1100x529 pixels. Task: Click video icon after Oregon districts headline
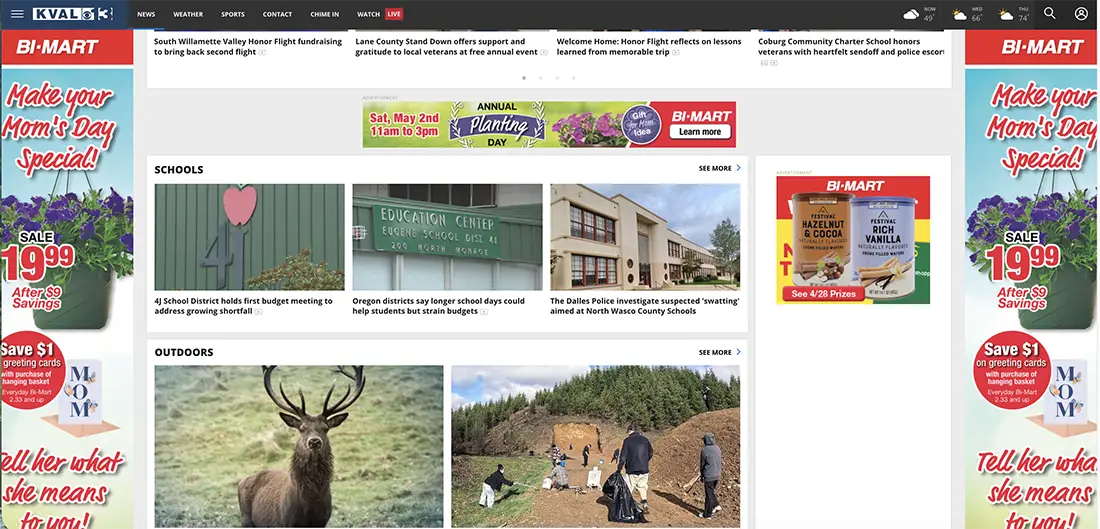pyautogui.click(x=484, y=312)
